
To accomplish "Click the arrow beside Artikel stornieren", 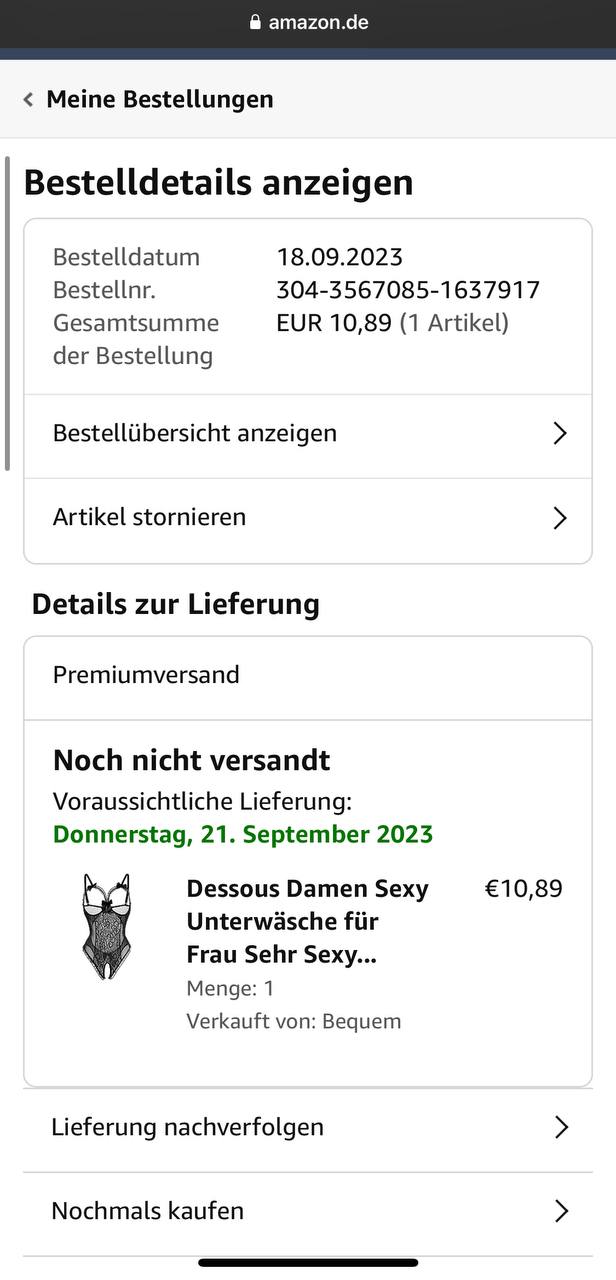I will pyautogui.click(x=560, y=518).
